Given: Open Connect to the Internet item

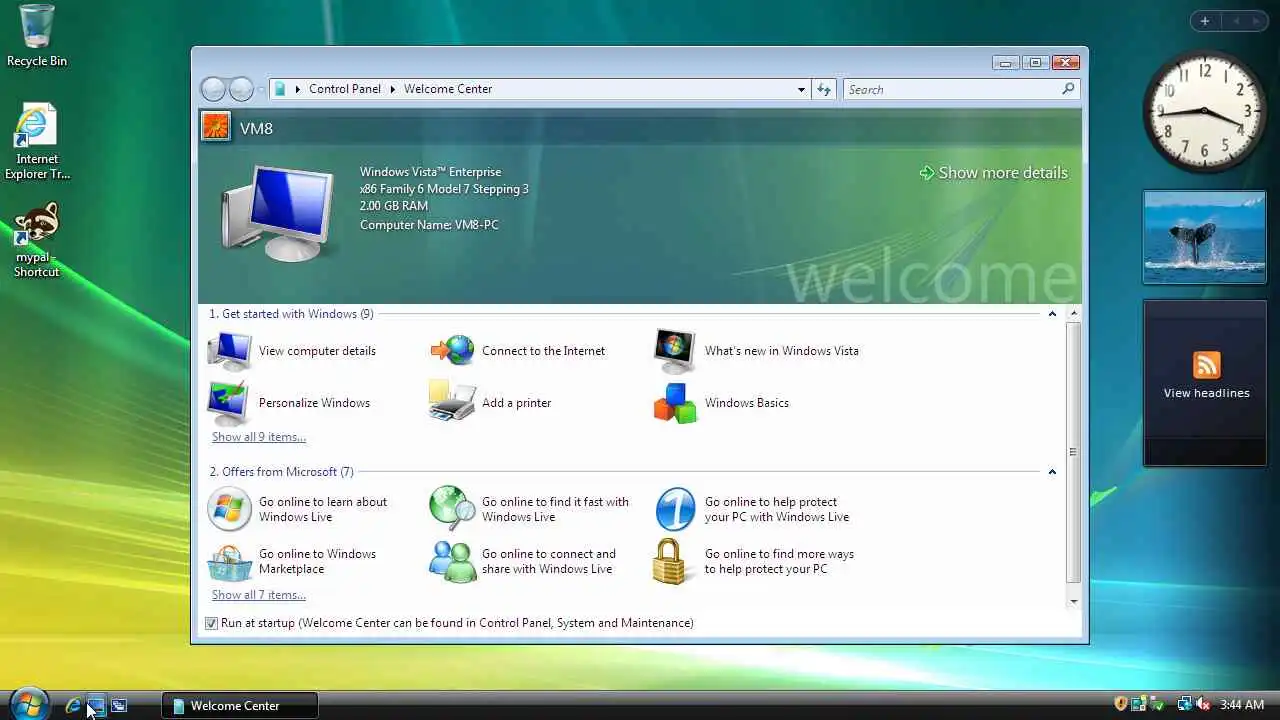Looking at the screenshot, I should [x=518, y=351].
